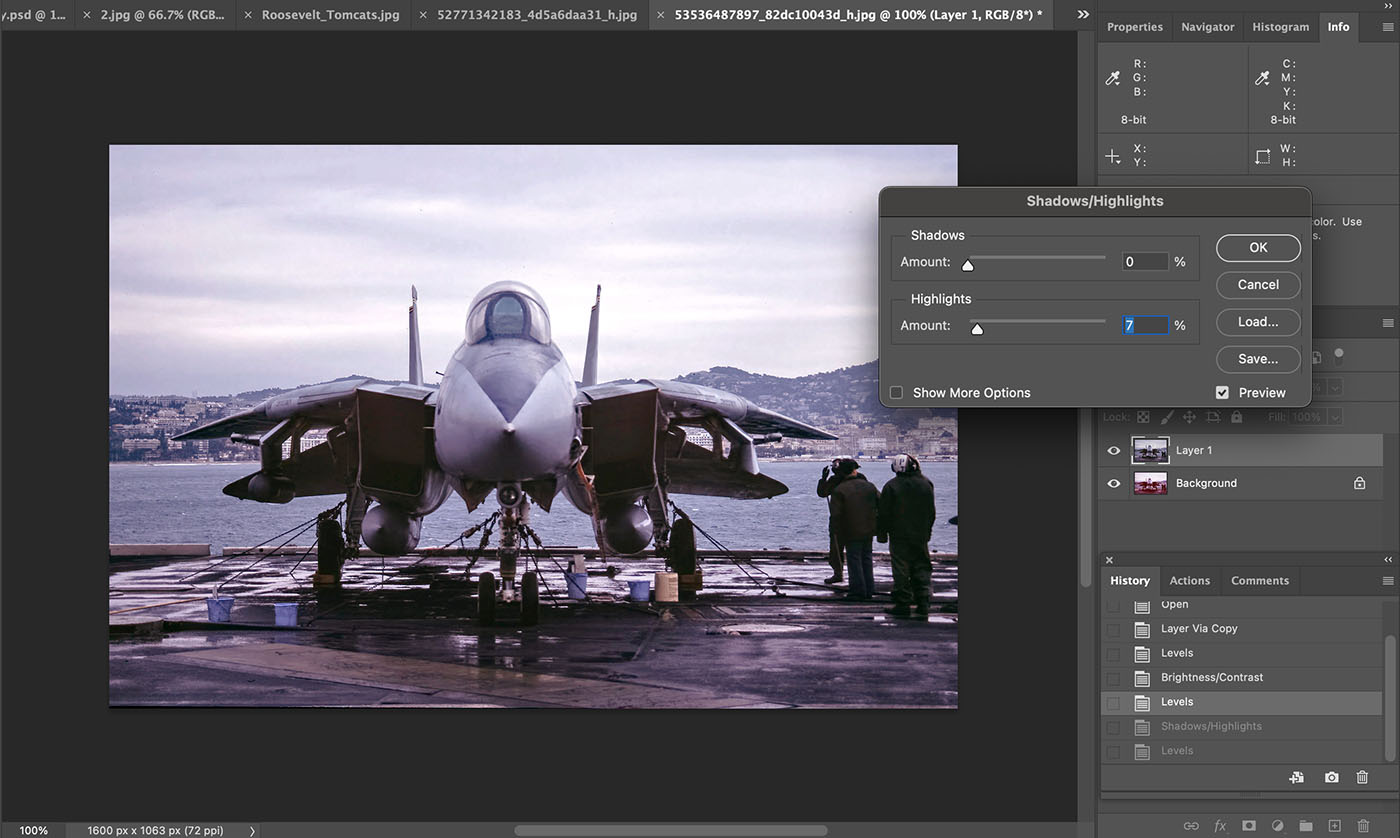Select the Background layer thumbnail
This screenshot has width=1400, height=838.
pyautogui.click(x=1150, y=484)
